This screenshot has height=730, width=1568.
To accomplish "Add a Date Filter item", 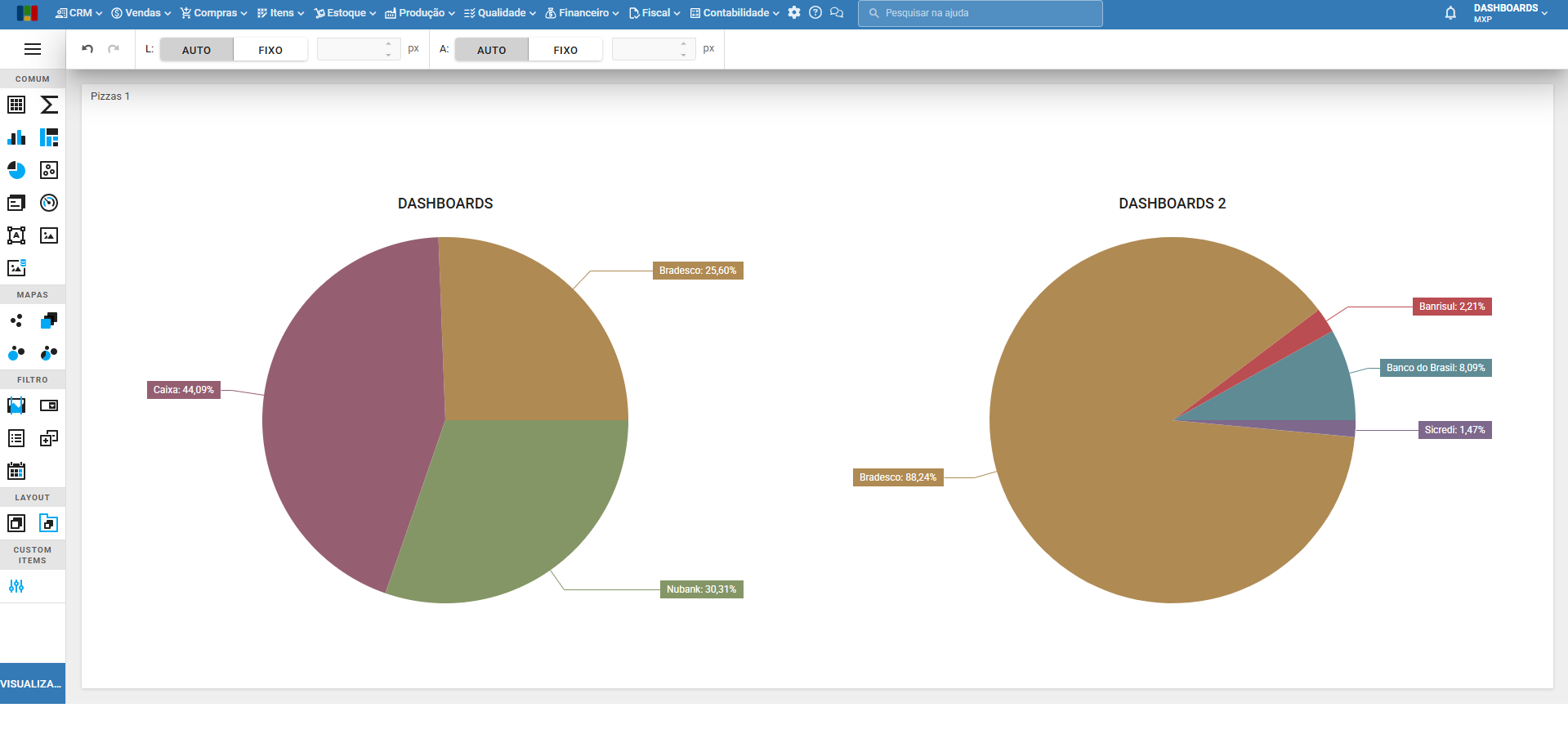I will click(16, 471).
